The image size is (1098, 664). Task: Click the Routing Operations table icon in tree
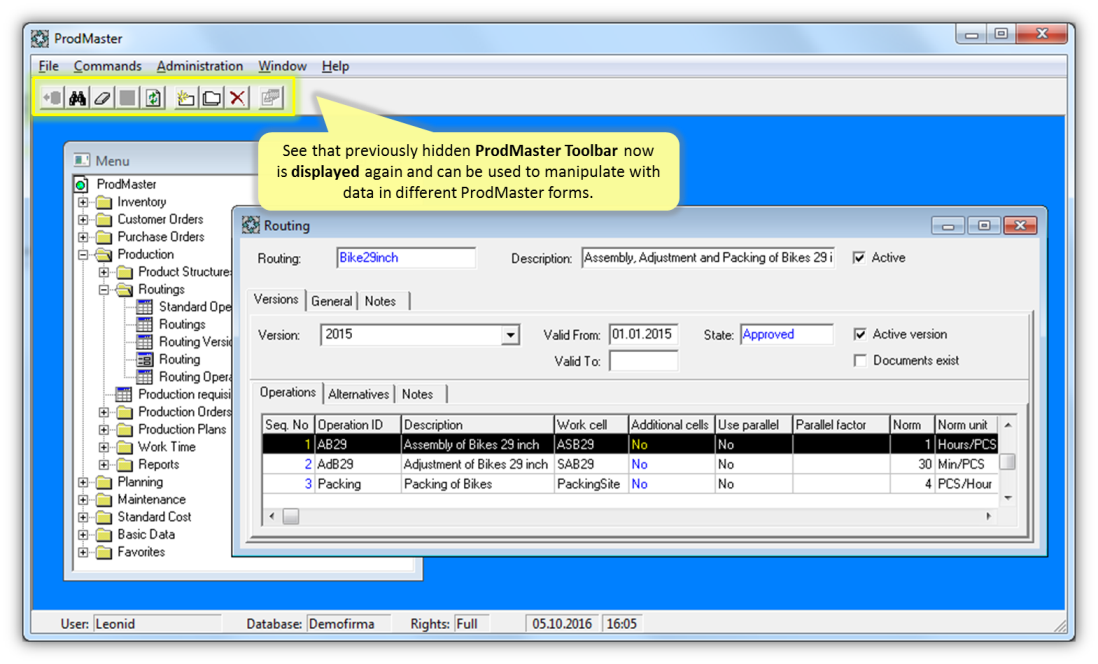tap(144, 377)
